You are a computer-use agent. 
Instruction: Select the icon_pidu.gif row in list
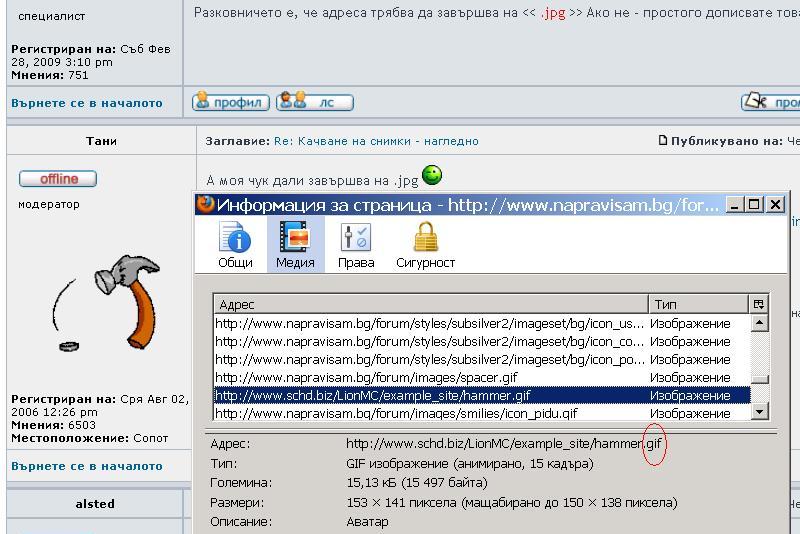(430, 413)
